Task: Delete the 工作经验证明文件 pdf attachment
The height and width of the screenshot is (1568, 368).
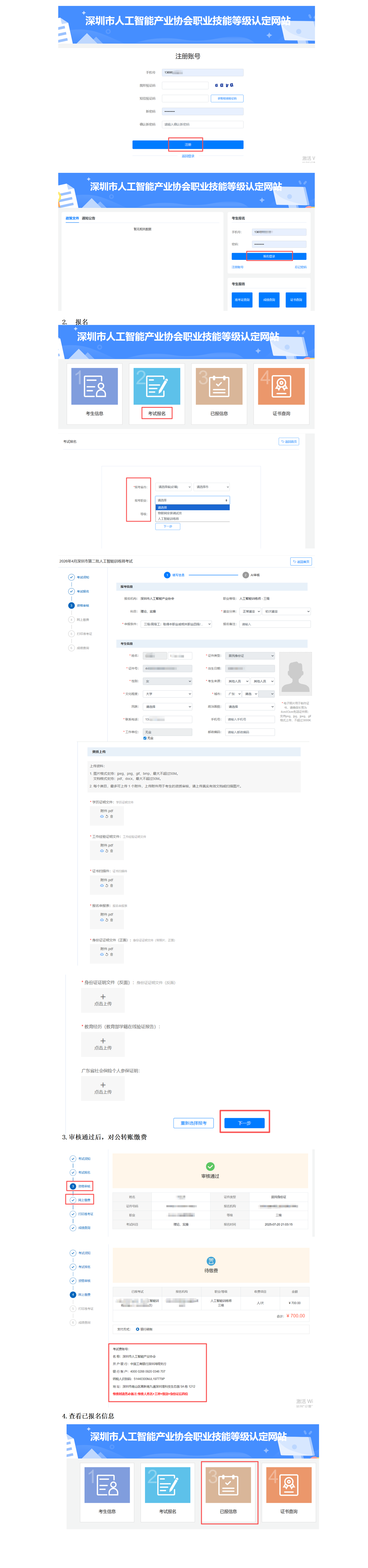Action: (x=111, y=851)
